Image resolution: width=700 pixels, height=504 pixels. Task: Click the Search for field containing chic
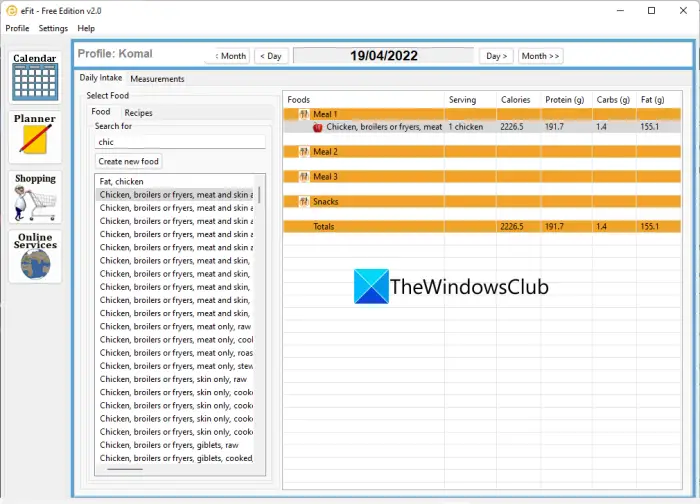(x=180, y=142)
